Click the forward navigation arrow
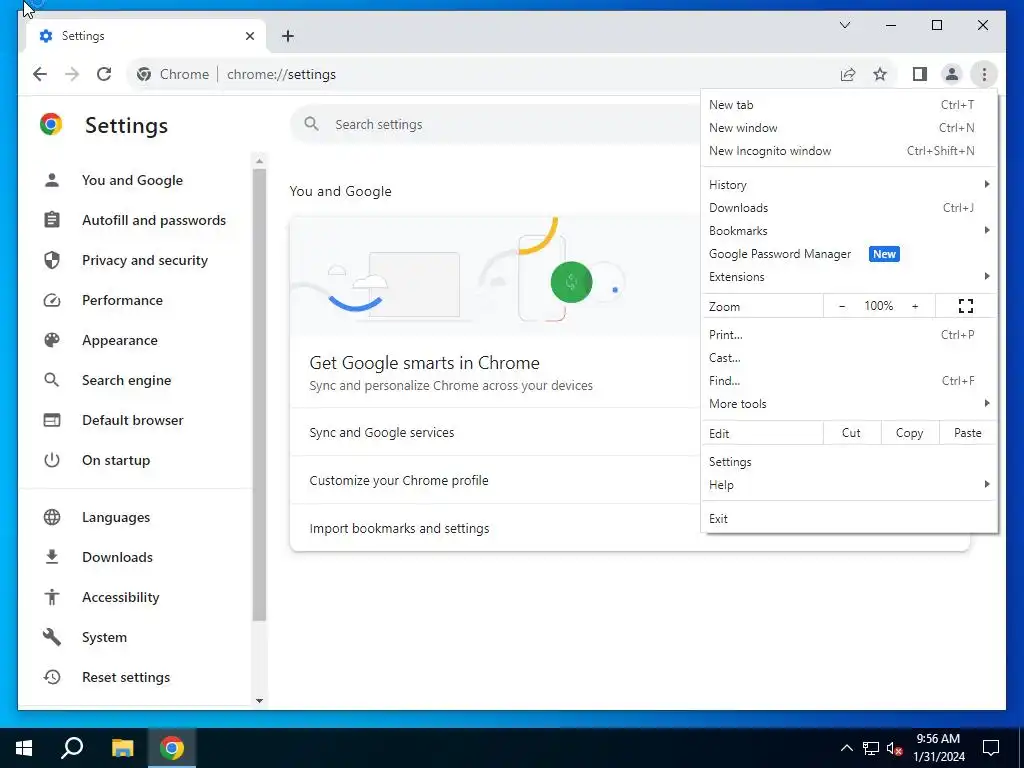This screenshot has height=768, width=1024. [x=72, y=74]
